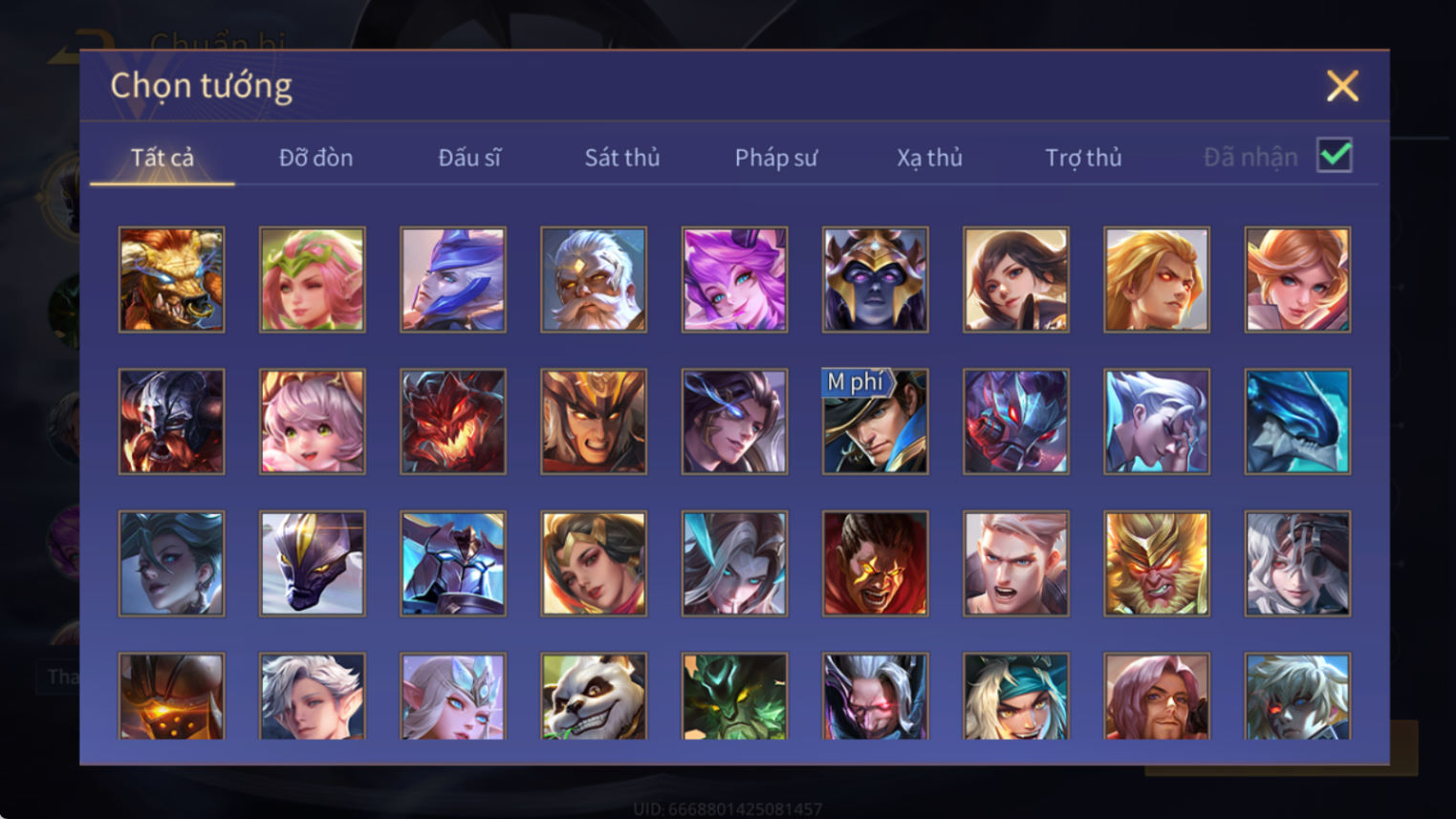Select the blue shark creature hero

1297,421
